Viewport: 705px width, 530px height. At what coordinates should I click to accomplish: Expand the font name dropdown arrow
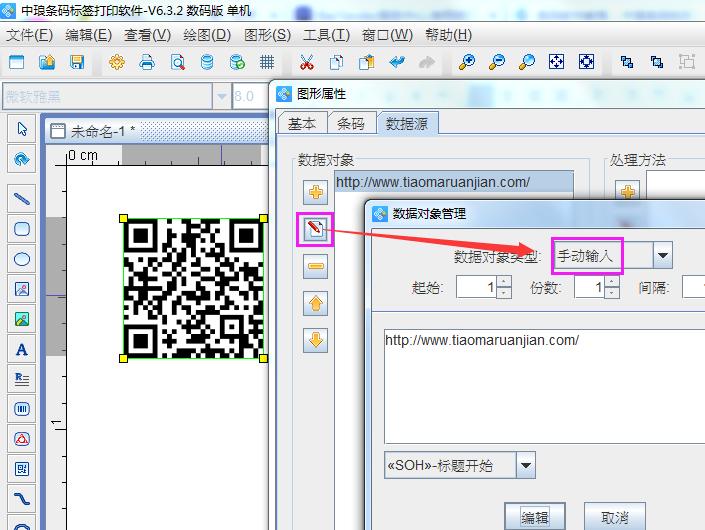pyautogui.click(x=222, y=96)
